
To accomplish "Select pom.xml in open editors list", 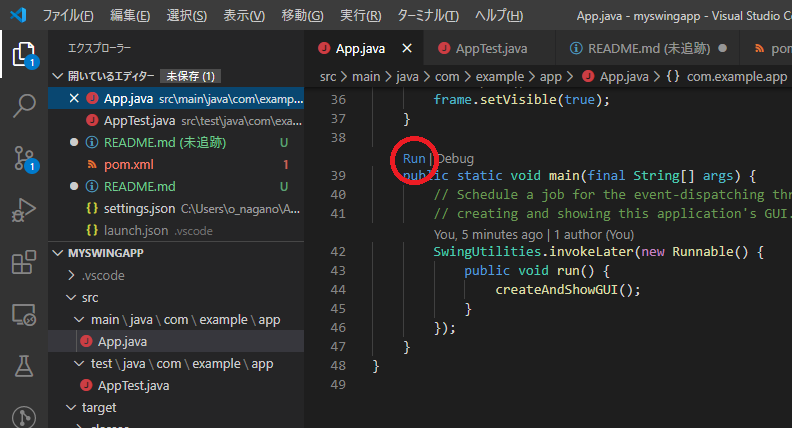I will [x=176, y=164].
